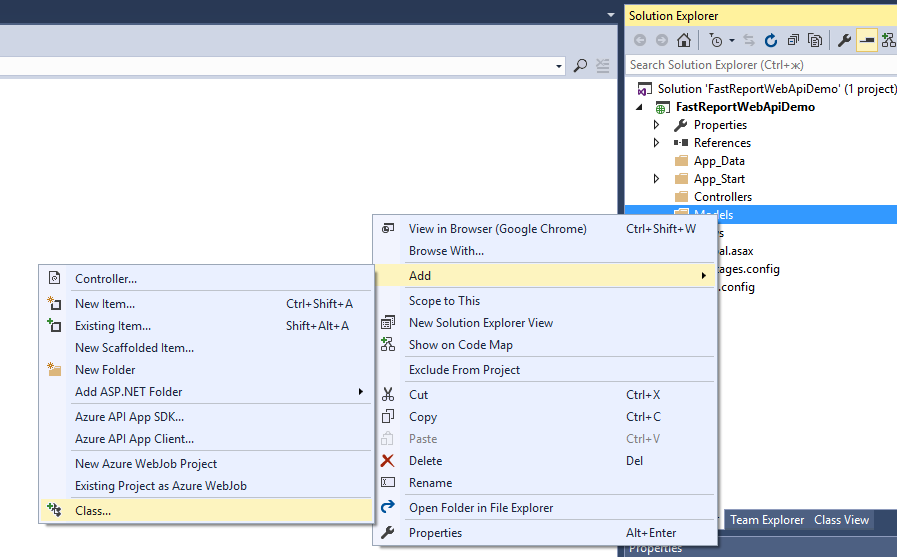897x557 pixels.
Task: Click the Controller icon in submenu
Action: 54,278
